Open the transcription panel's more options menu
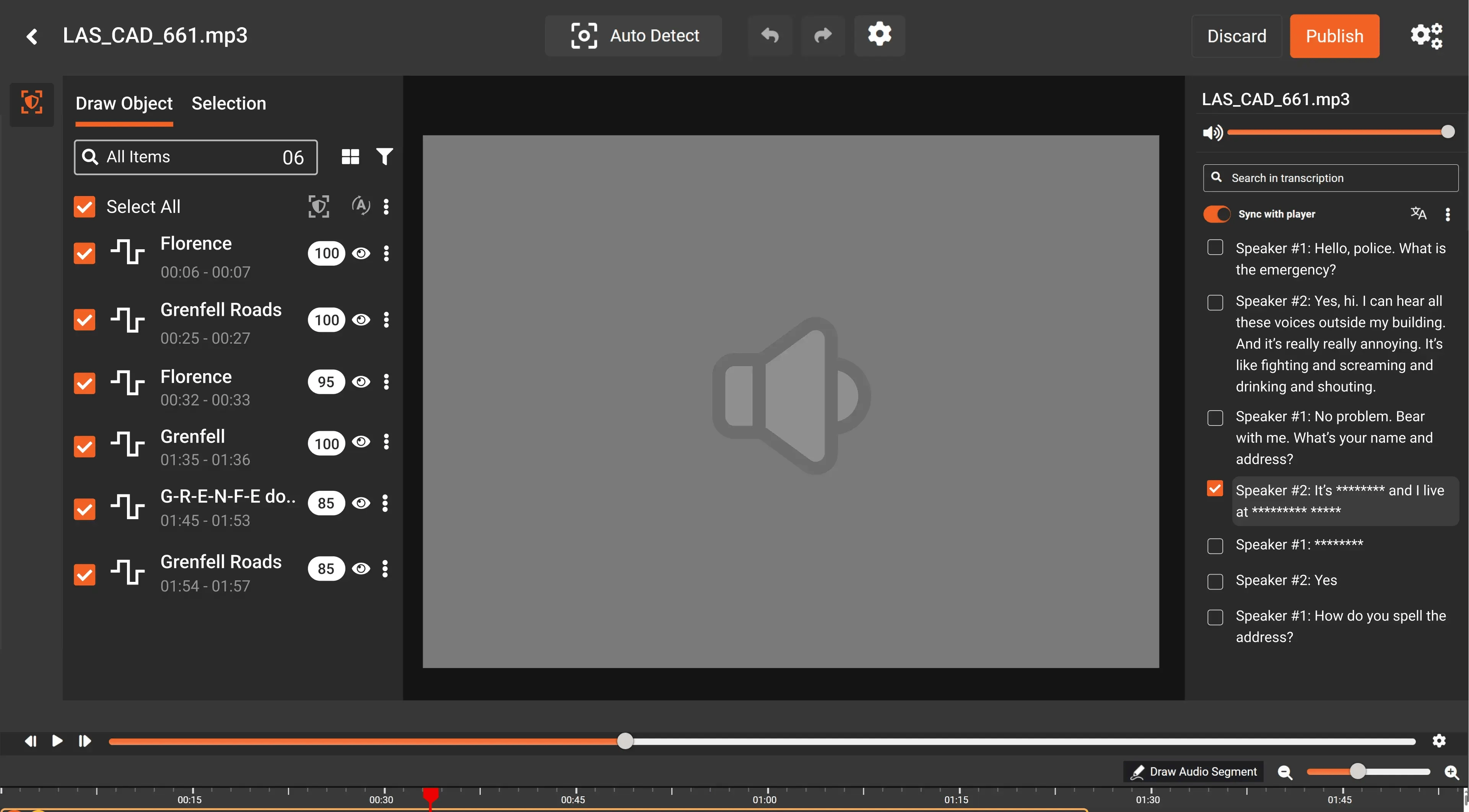 point(1447,214)
